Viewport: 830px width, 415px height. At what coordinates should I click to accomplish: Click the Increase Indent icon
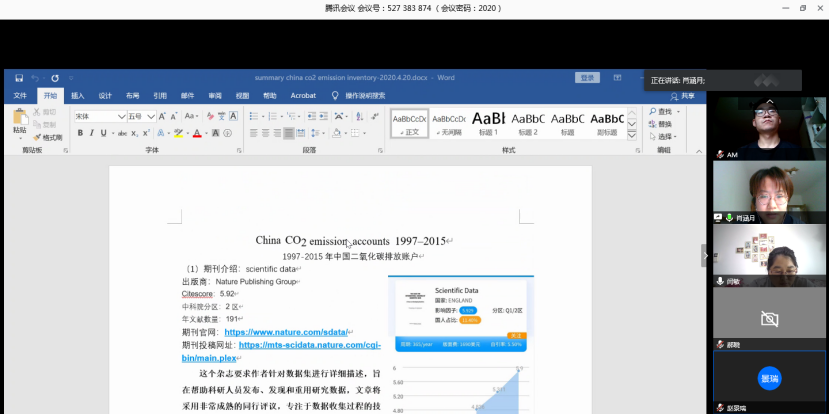pos(323,116)
